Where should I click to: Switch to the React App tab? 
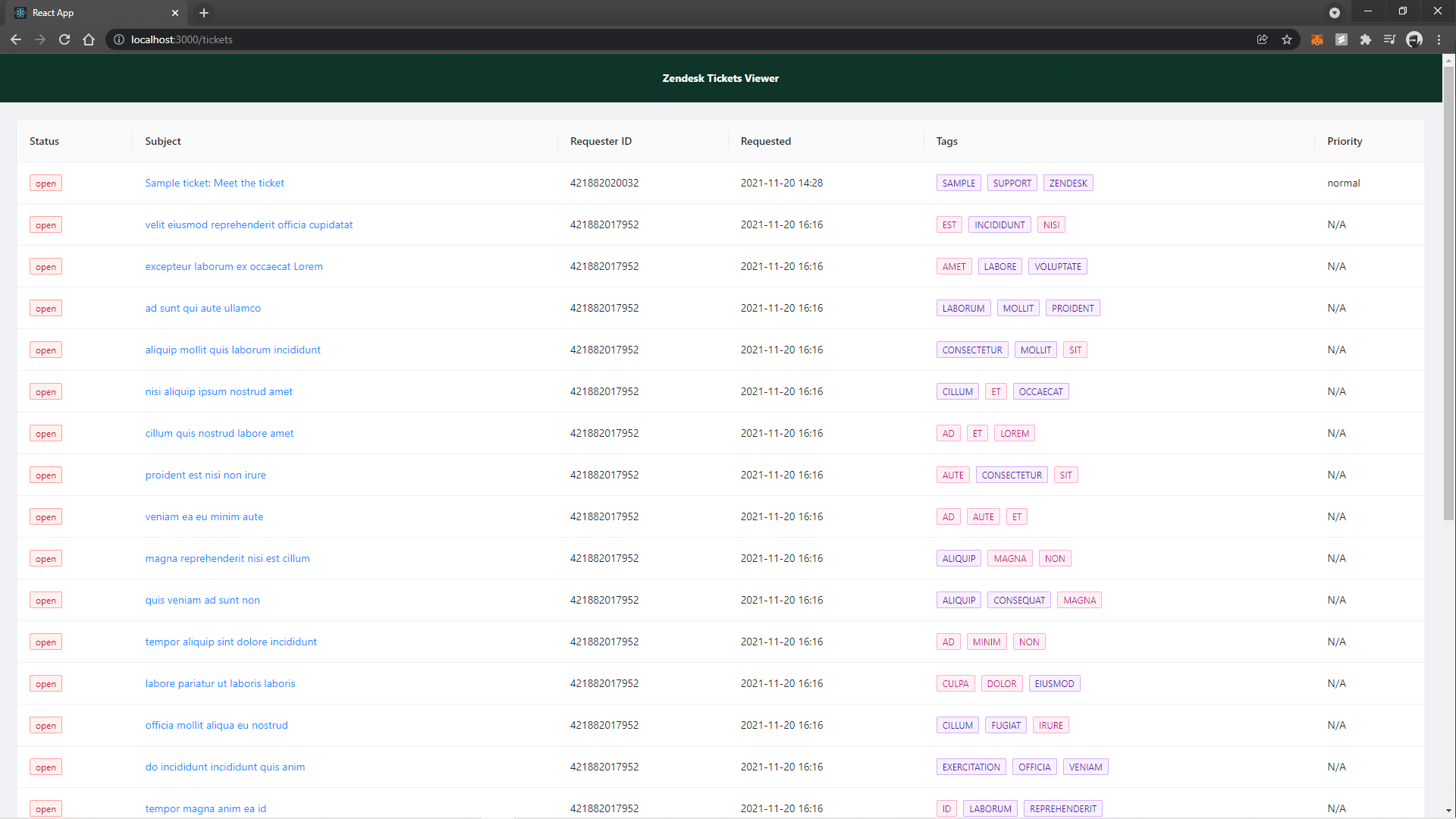[x=91, y=13]
